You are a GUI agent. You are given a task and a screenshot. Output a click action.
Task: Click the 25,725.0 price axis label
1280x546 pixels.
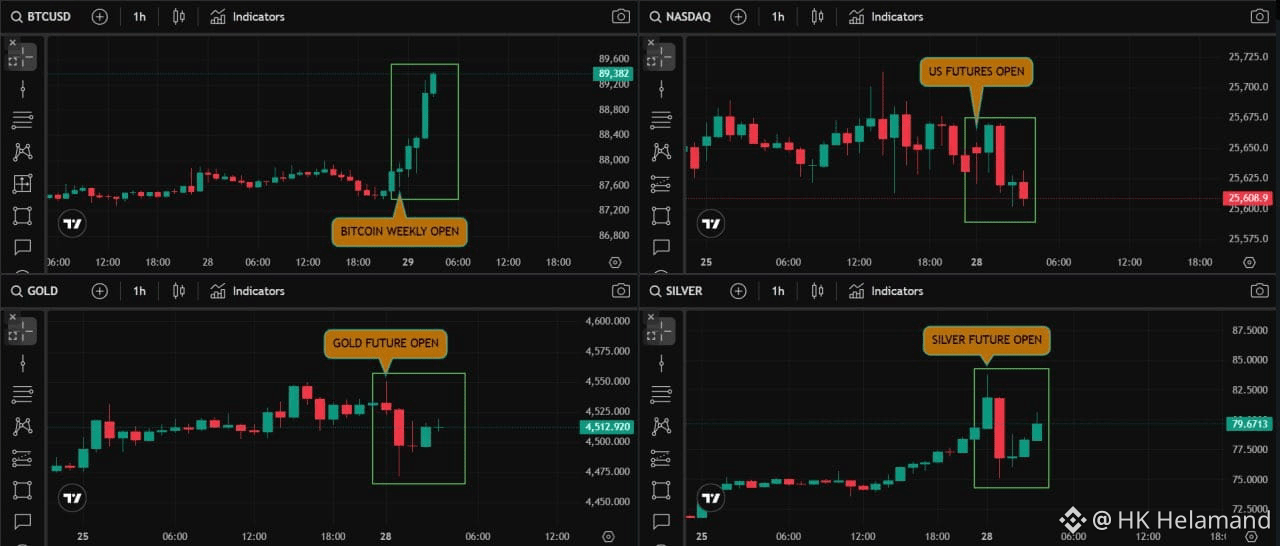point(1249,57)
